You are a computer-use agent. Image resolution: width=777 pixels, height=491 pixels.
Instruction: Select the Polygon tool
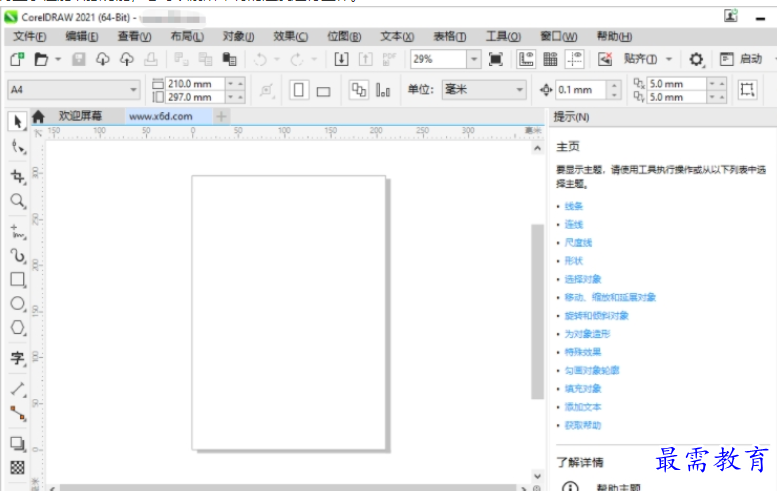pos(18,327)
